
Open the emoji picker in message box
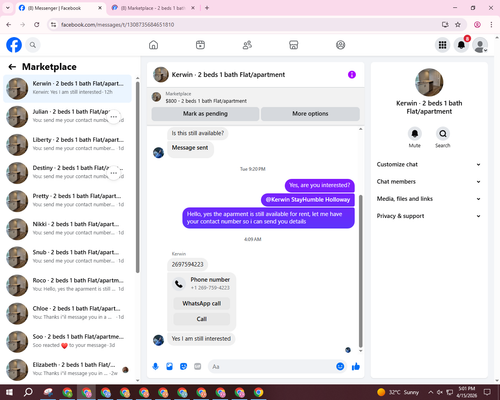340,367
